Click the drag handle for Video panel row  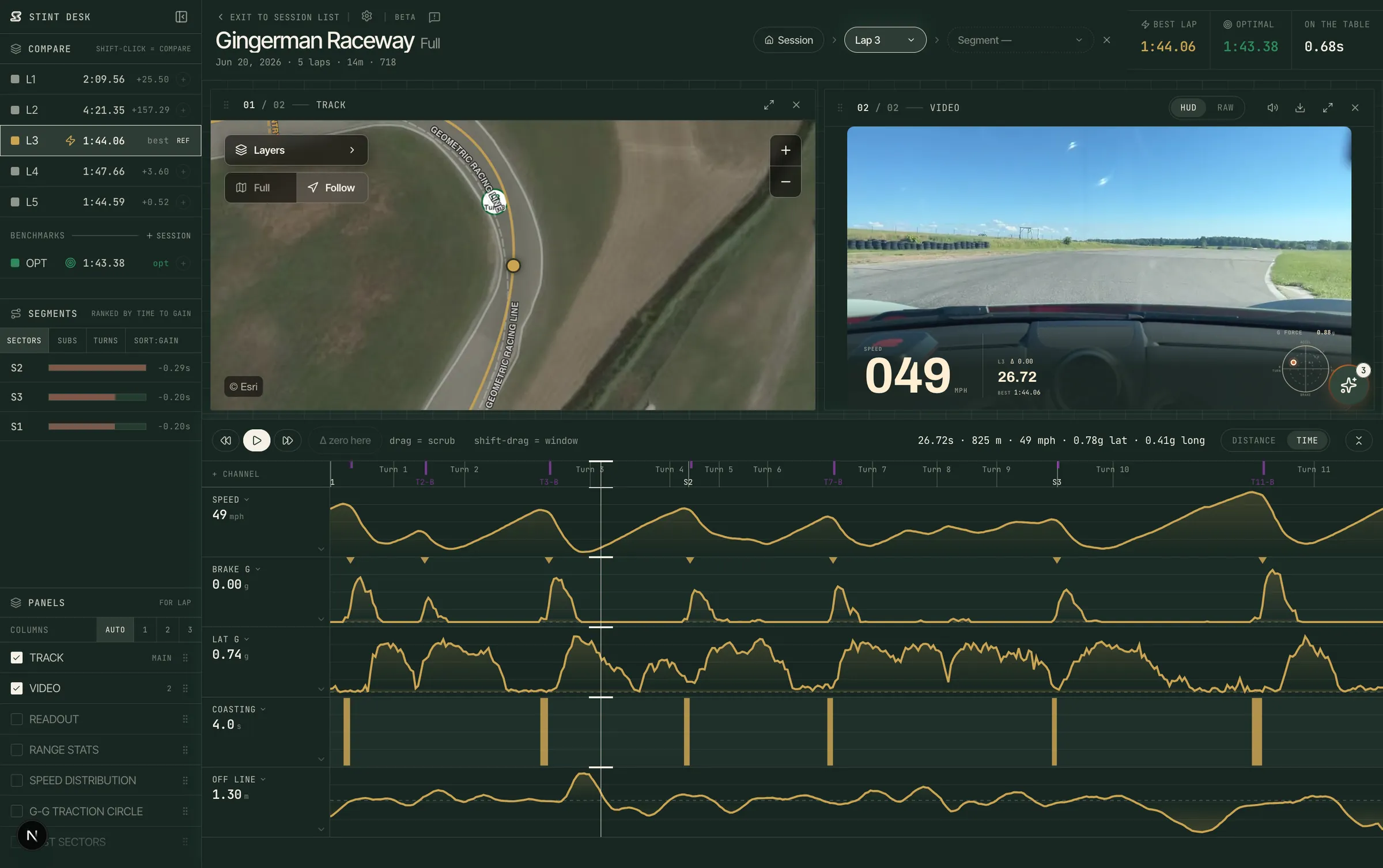185,688
